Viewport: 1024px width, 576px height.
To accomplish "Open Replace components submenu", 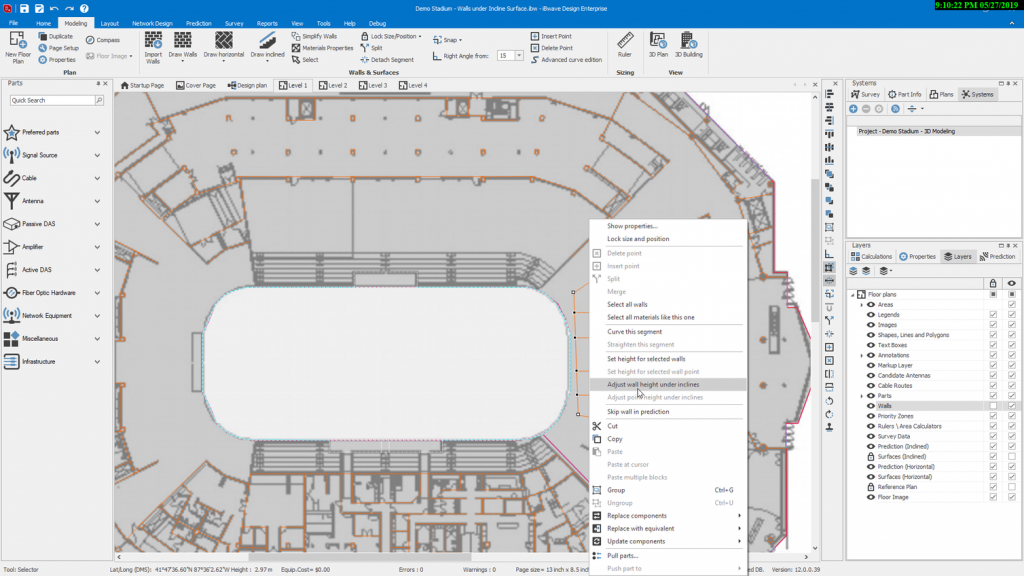I will pos(667,516).
